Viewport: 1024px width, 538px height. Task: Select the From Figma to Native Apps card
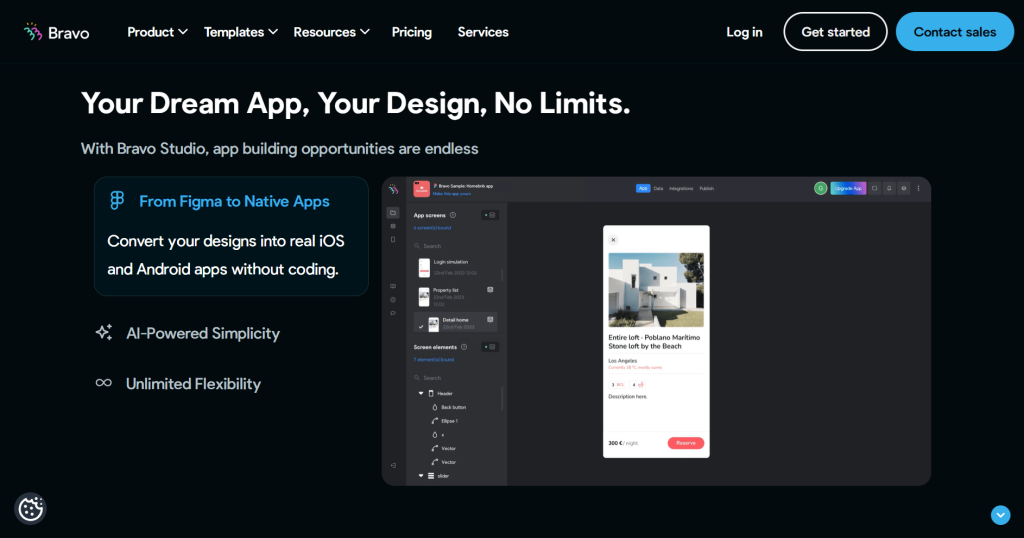(231, 236)
